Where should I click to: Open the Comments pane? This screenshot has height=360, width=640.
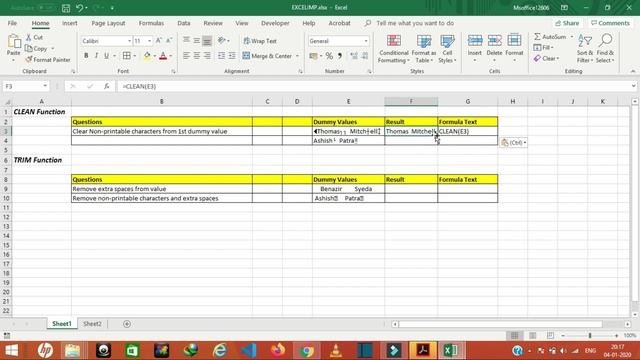point(610,23)
